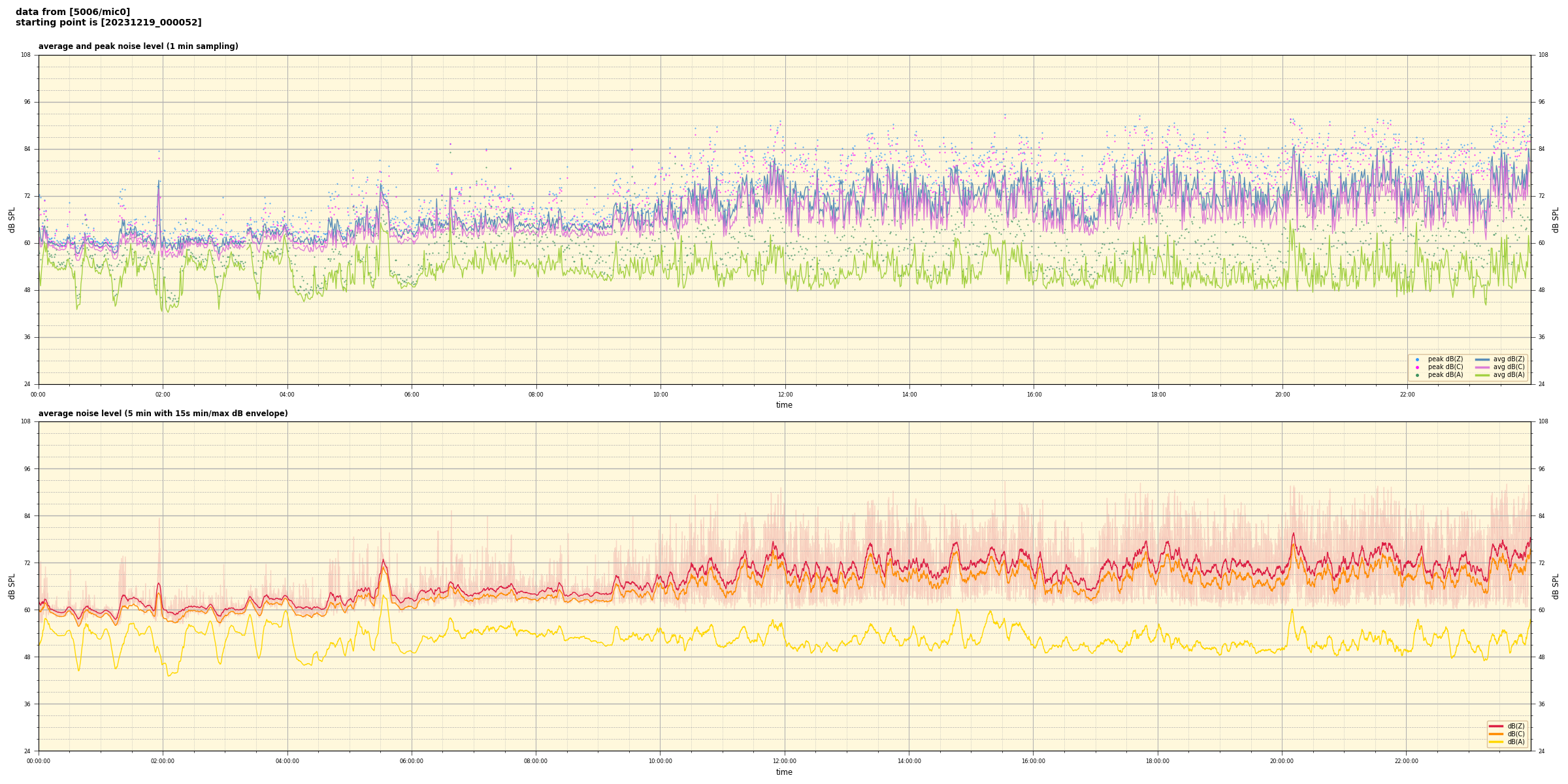Click the 02:00:00 tick label on bottom chart
Screen dimensions: 1568x784
(163, 761)
